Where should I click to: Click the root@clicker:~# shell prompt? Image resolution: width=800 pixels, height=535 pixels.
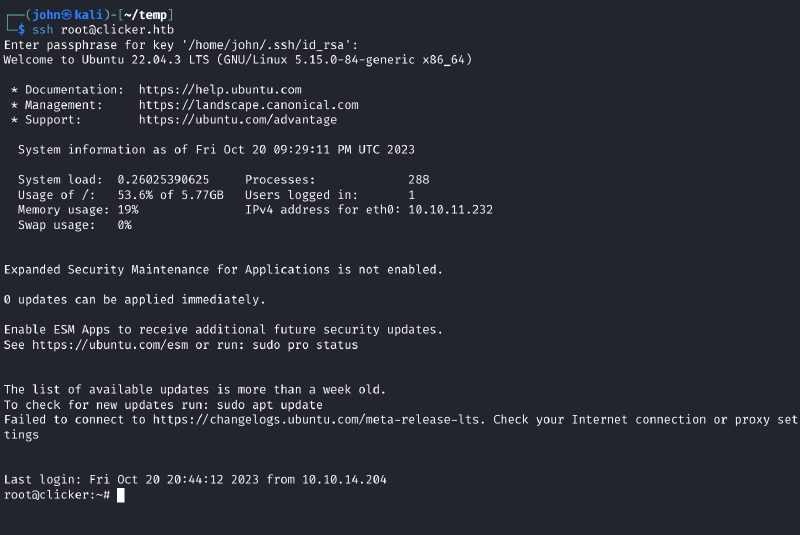[x=57, y=495]
